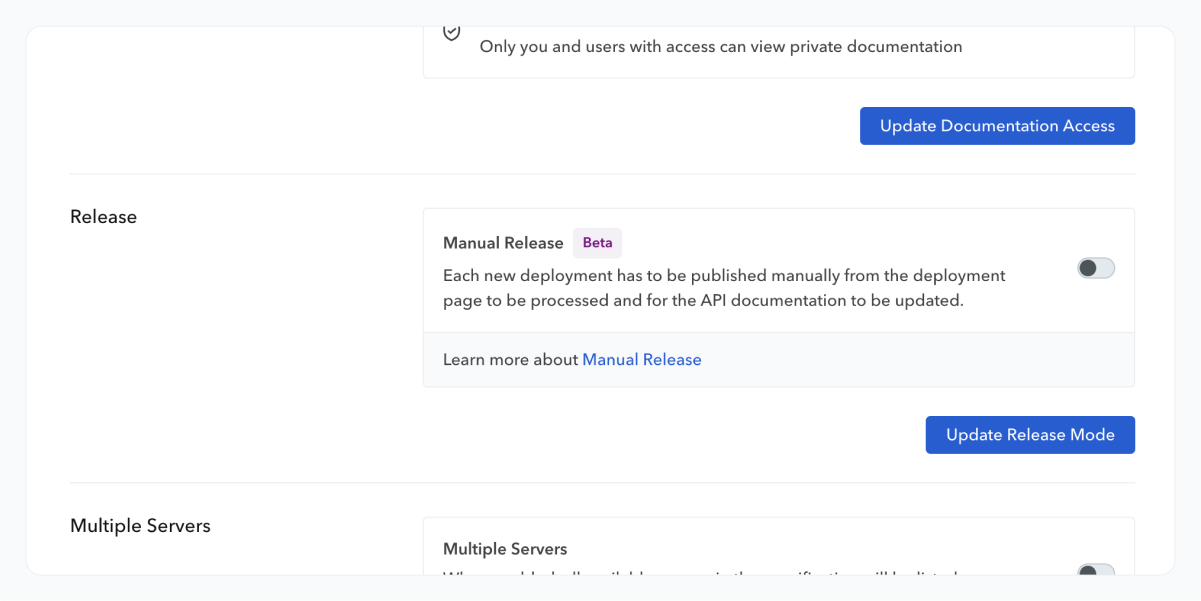Turn on the Multiple Servers switch
Image resolution: width=1201 pixels, height=601 pixels.
tap(1096, 570)
